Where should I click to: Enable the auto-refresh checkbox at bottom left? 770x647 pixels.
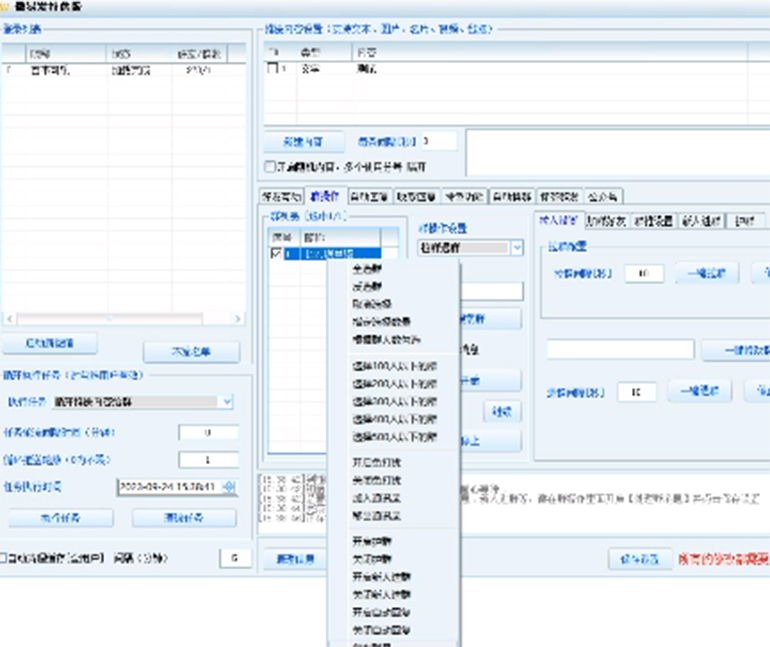coord(4,557)
